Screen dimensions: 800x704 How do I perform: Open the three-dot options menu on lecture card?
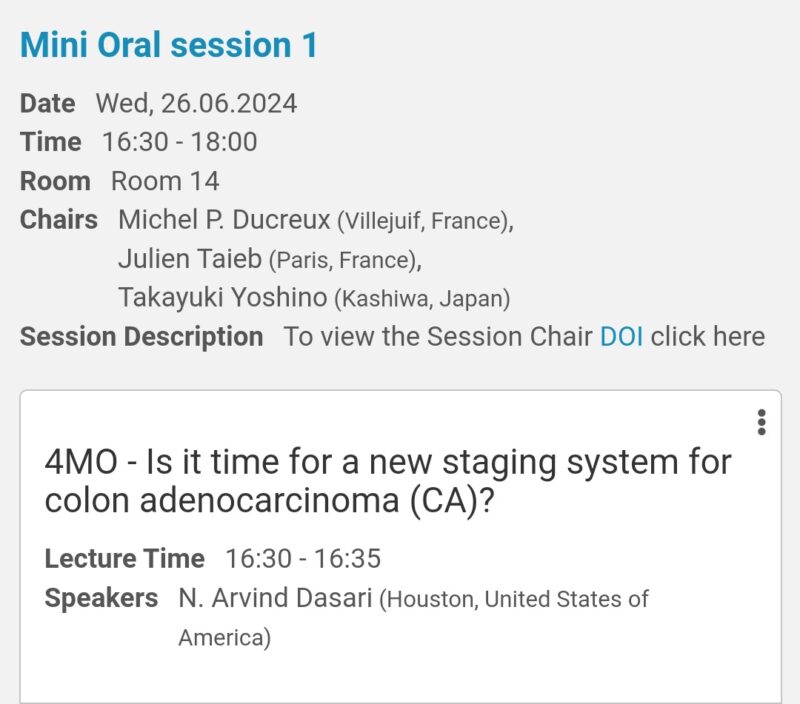tap(761, 422)
